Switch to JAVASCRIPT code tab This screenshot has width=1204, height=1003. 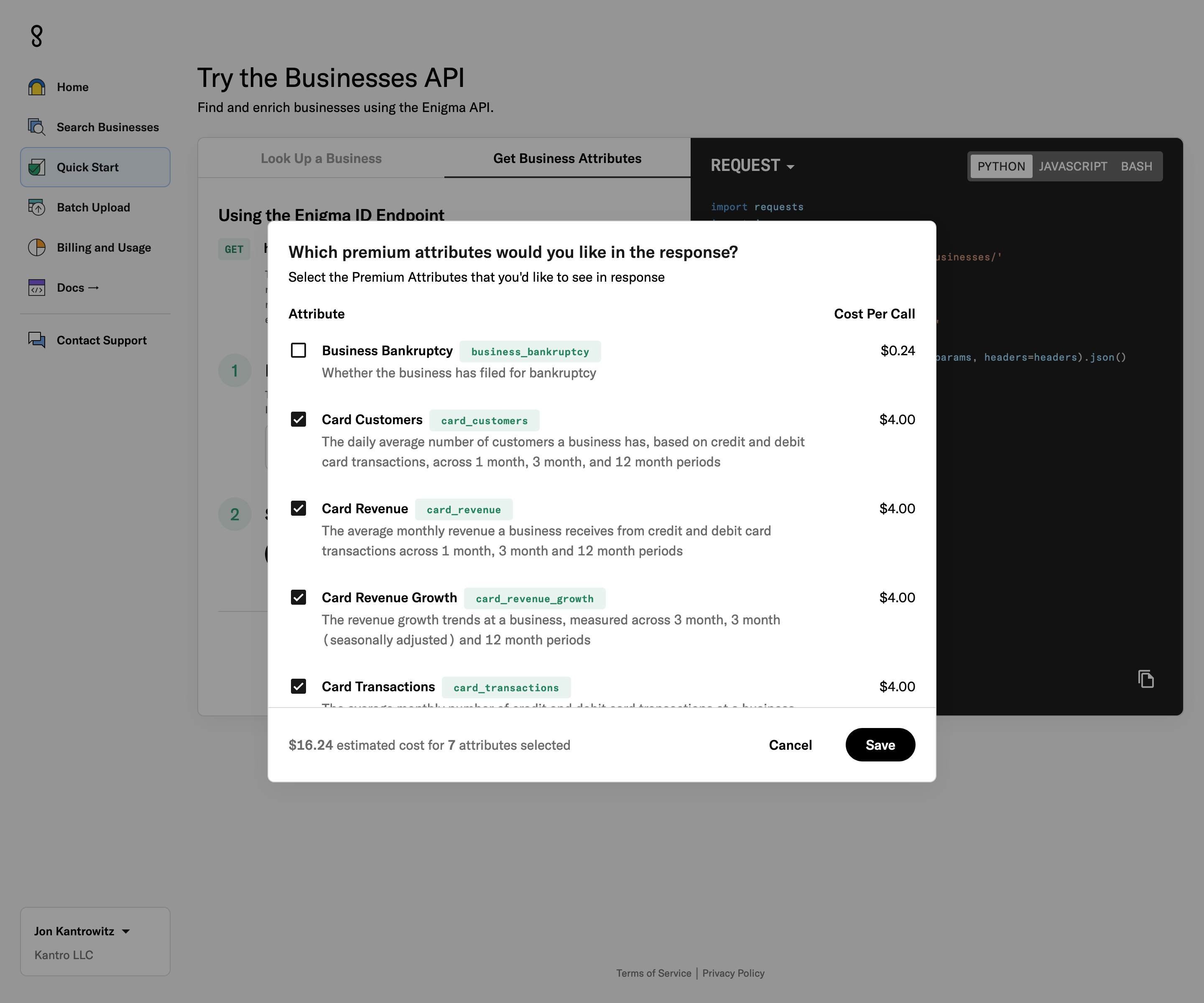tap(1073, 166)
